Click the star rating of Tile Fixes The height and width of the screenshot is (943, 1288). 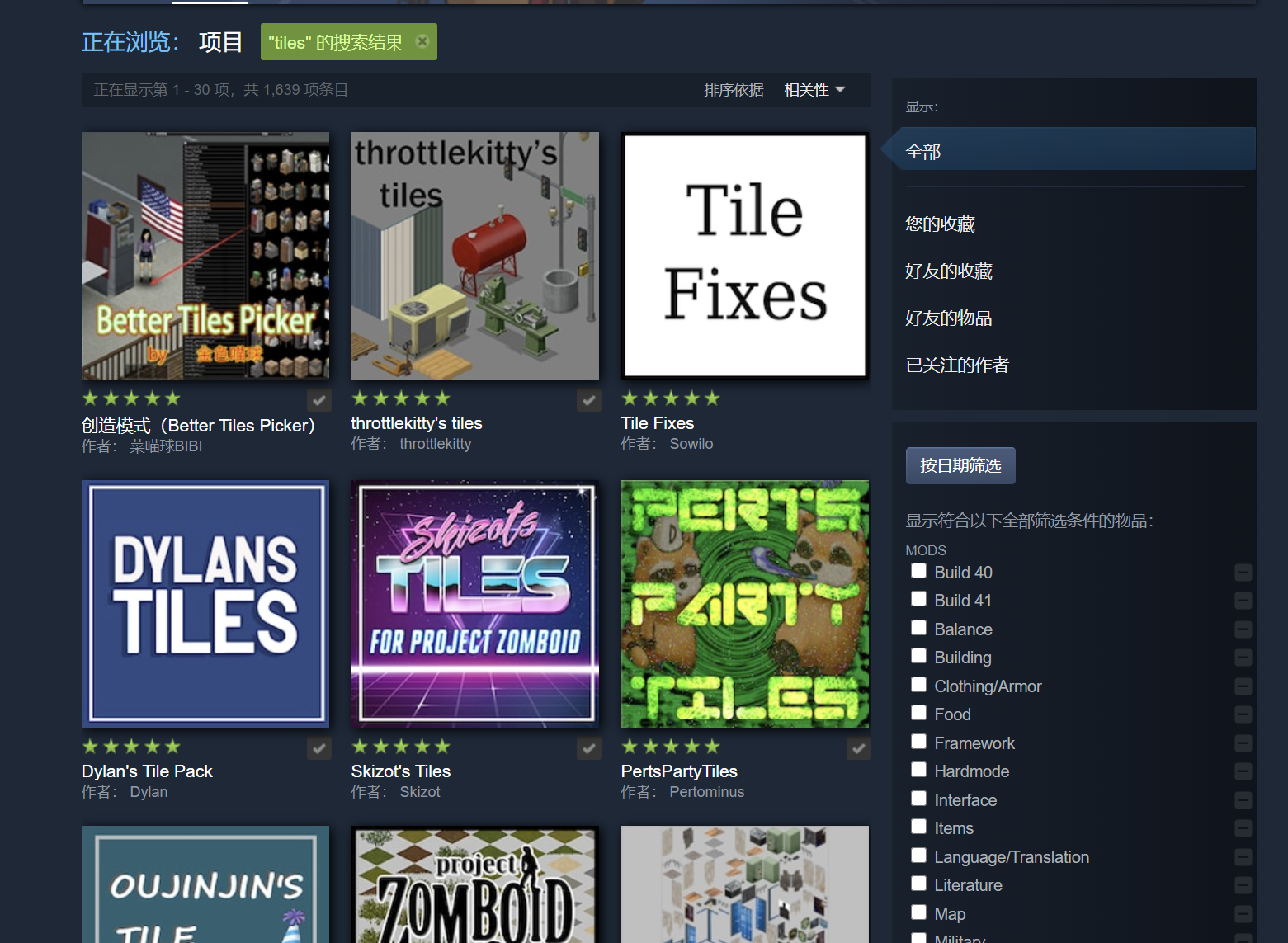(671, 398)
